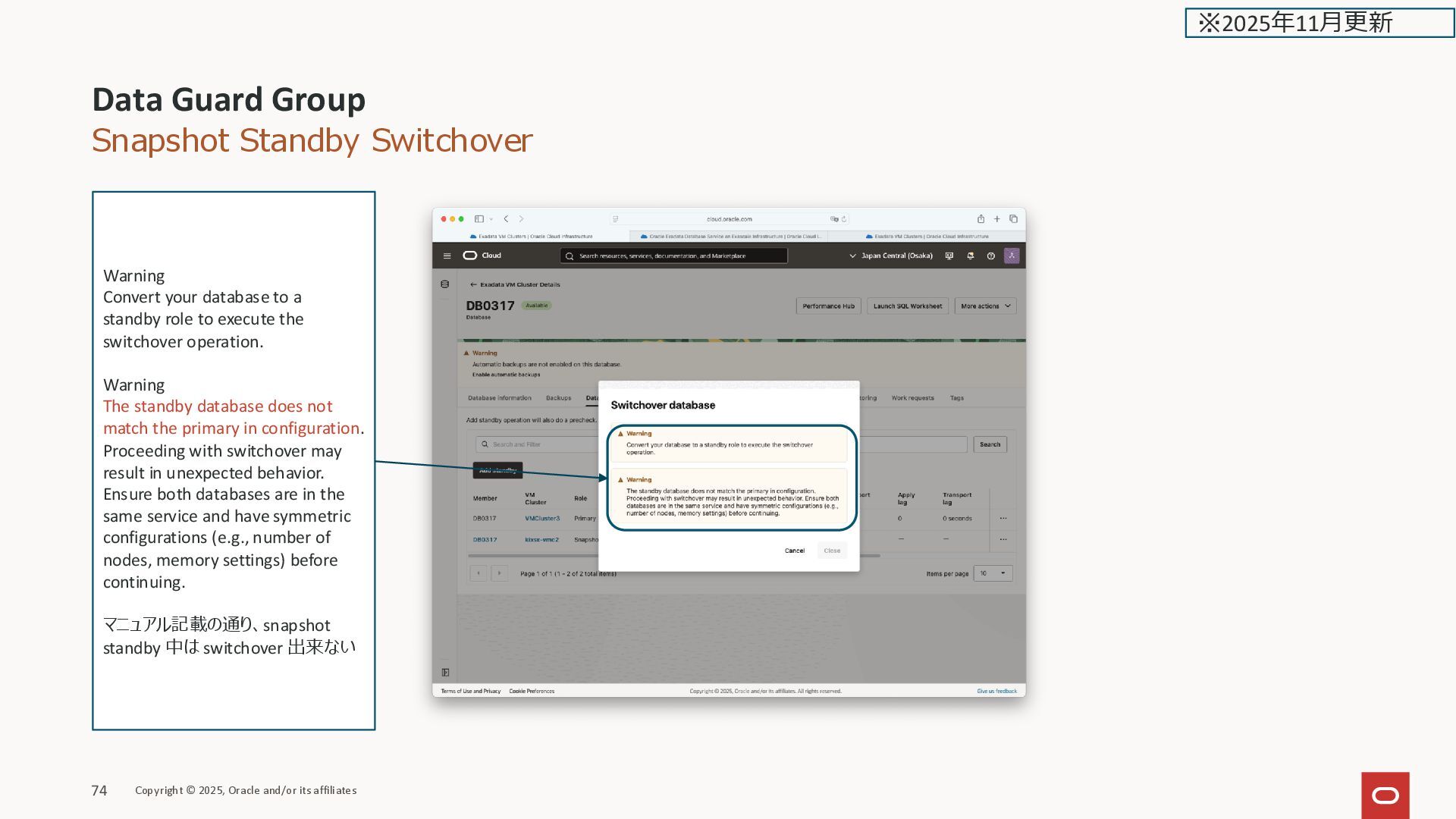Click the Safari share icon

pos(981,219)
